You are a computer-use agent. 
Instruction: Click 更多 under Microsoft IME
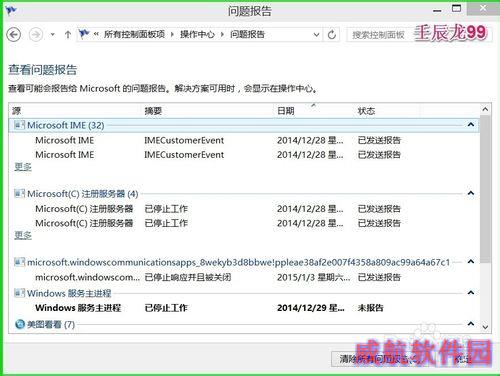23,167
